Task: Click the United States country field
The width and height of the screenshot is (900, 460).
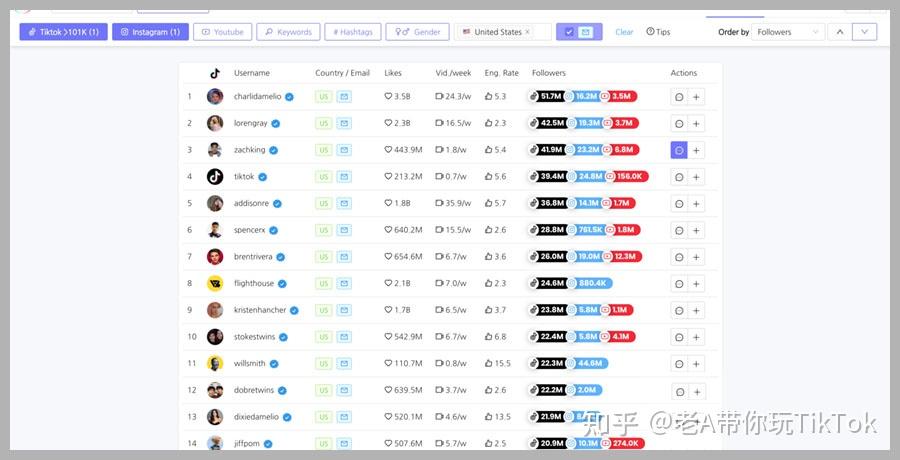Action: tap(503, 32)
